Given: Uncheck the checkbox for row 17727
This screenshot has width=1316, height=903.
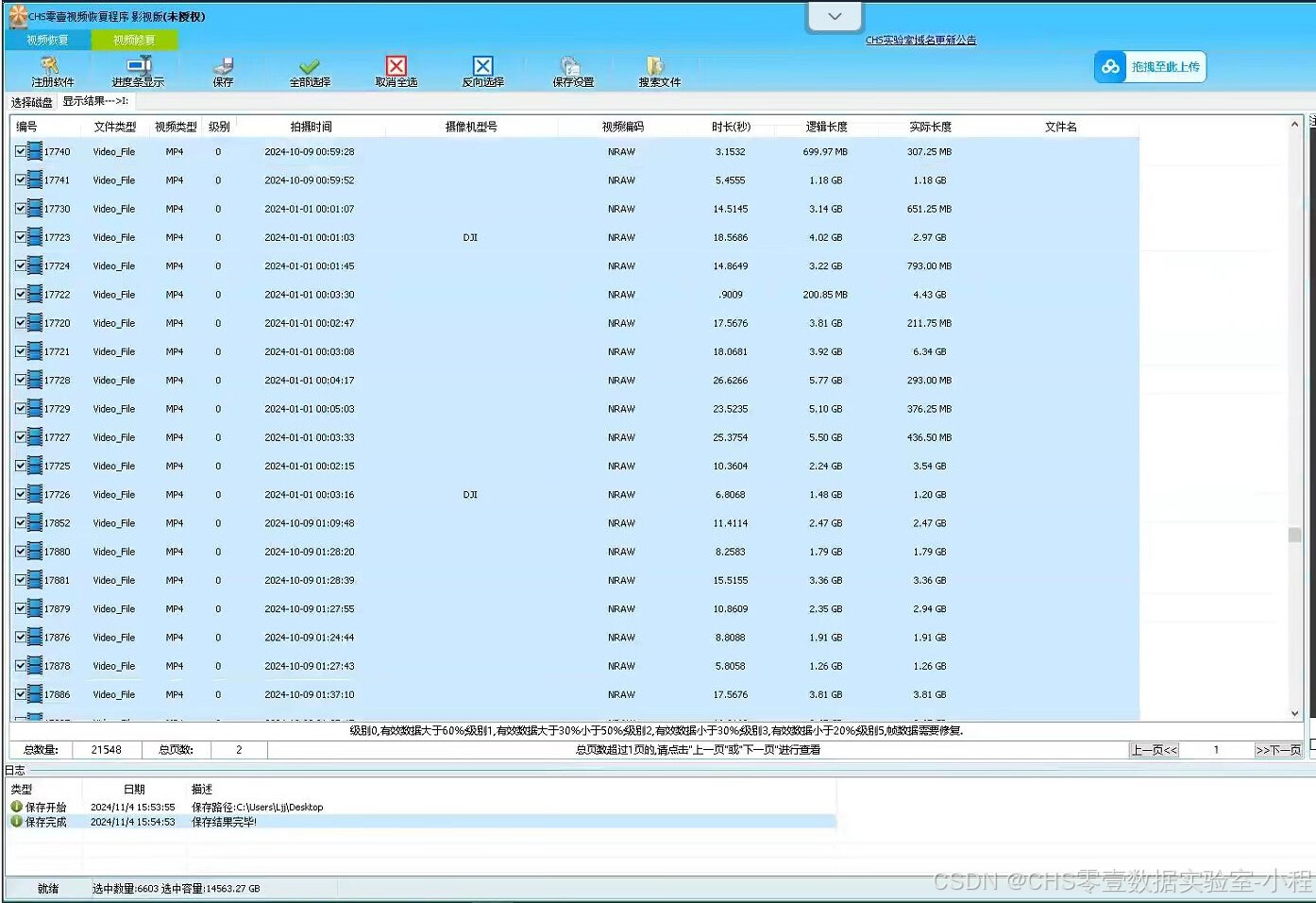Looking at the screenshot, I should coord(21,436).
